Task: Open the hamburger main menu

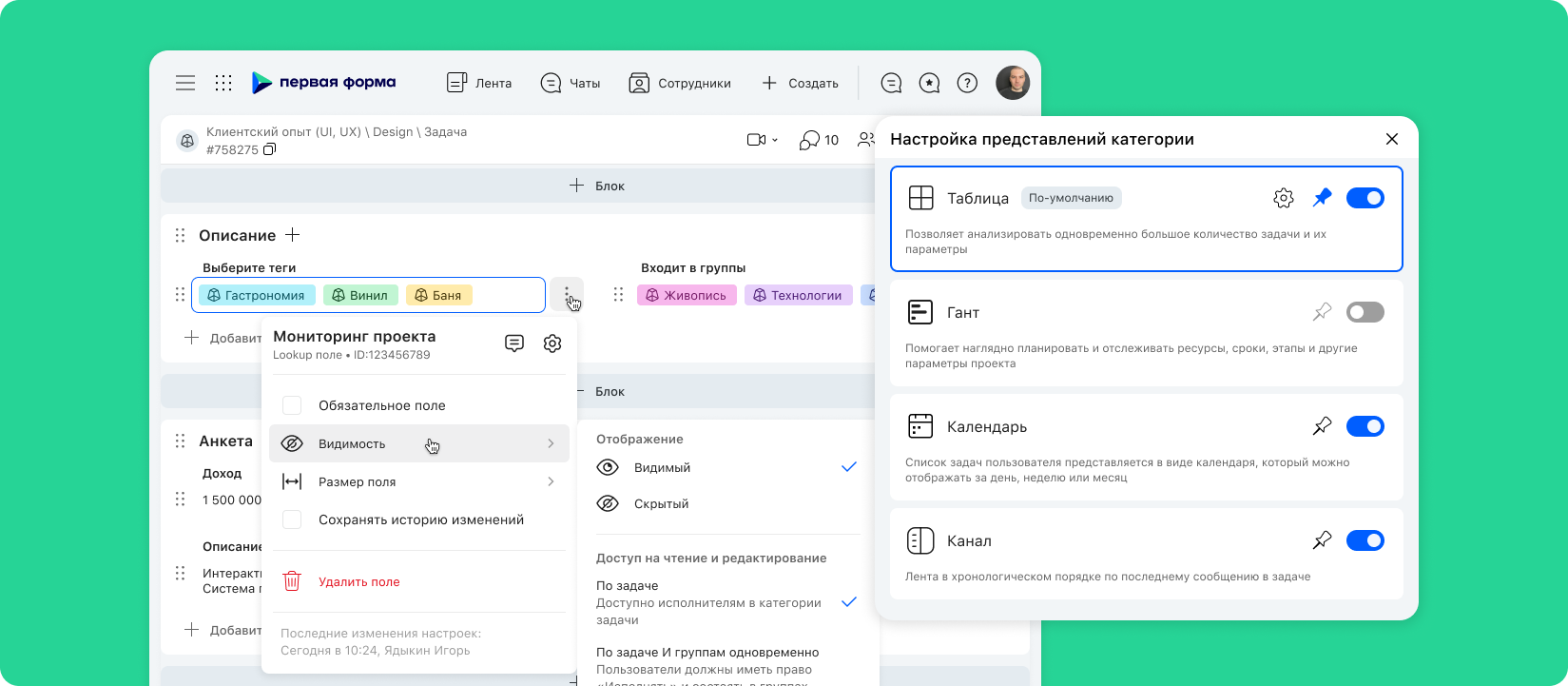Action: tap(185, 83)
